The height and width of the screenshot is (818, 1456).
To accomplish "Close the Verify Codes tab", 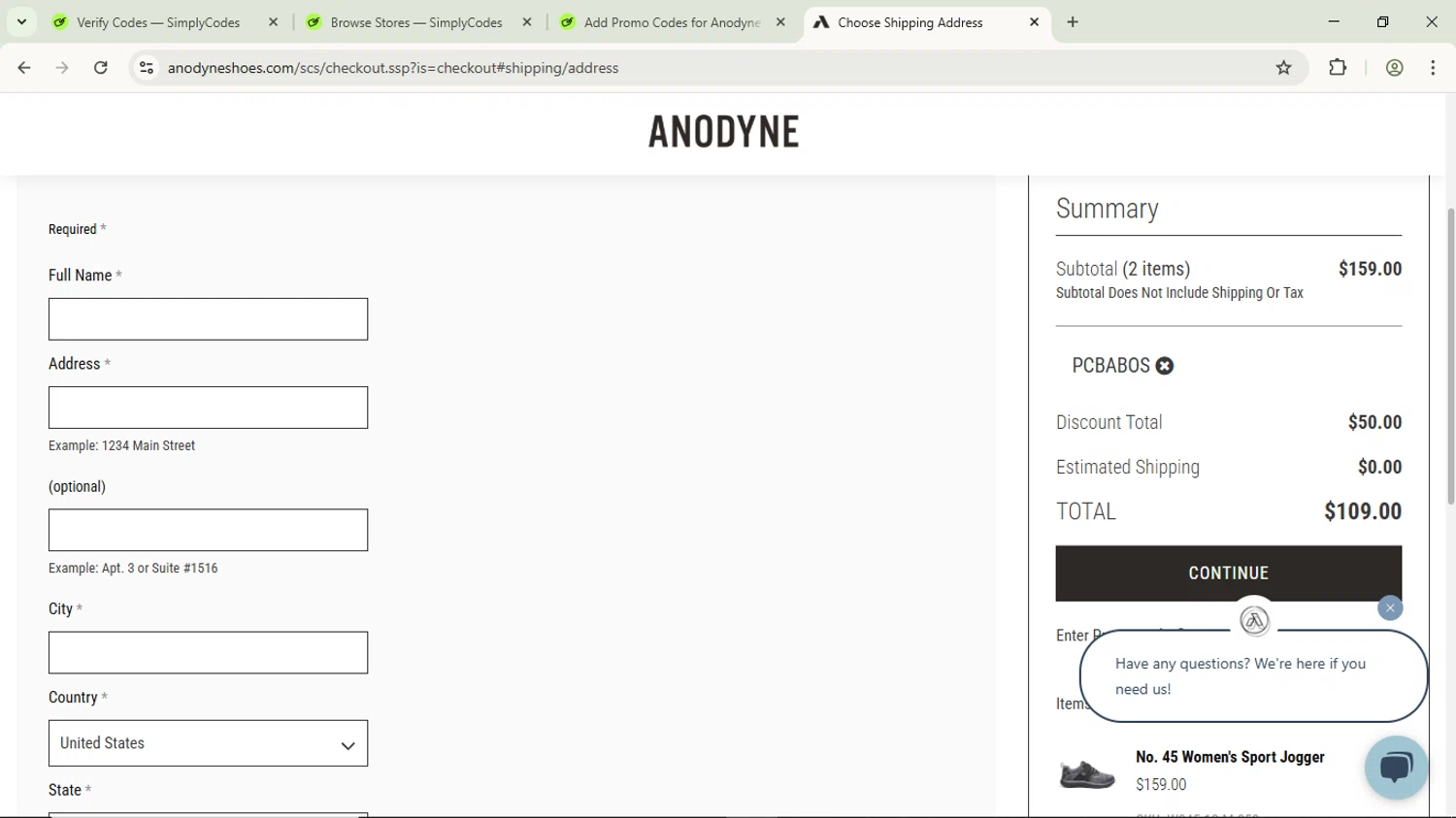I will click(x=274, y=22).
